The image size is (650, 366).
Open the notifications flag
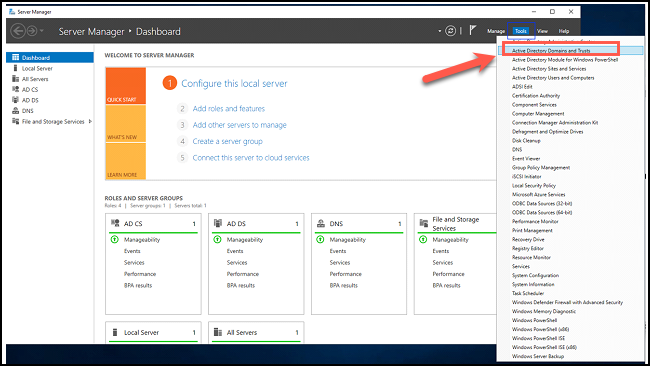[x=473, y=30]
